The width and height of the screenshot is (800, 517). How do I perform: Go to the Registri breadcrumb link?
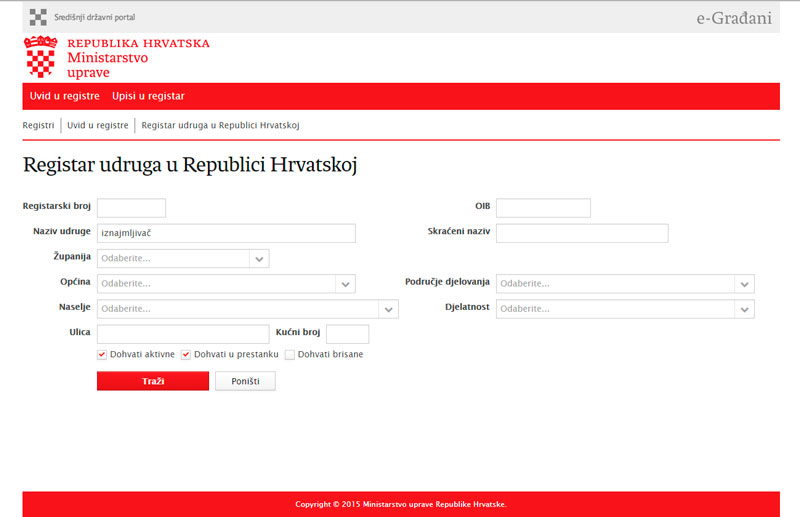pyautogui.click(x=38, y=126)
